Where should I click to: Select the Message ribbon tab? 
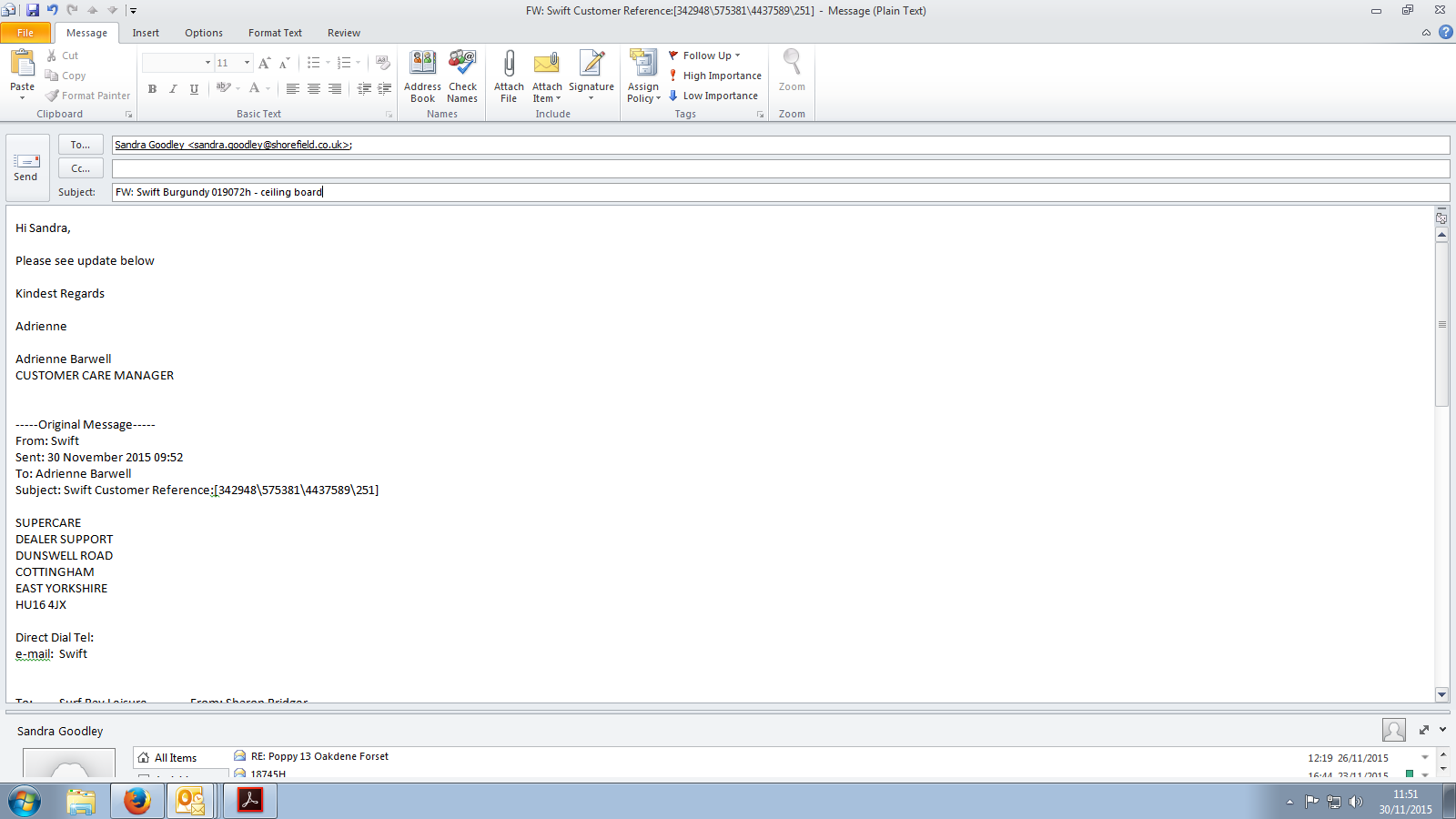tap(86, 33)
